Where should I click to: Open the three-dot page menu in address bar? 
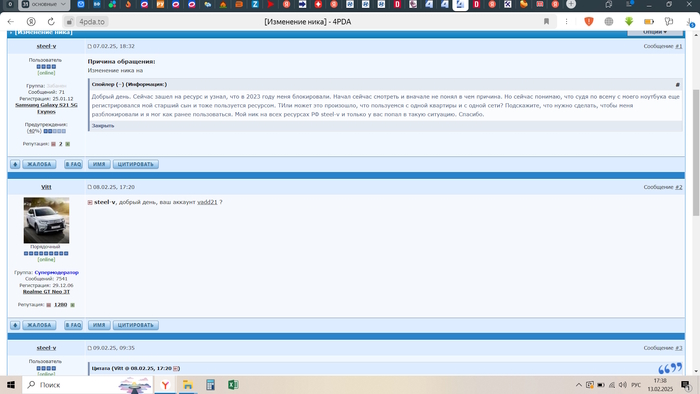coord(566,21)
